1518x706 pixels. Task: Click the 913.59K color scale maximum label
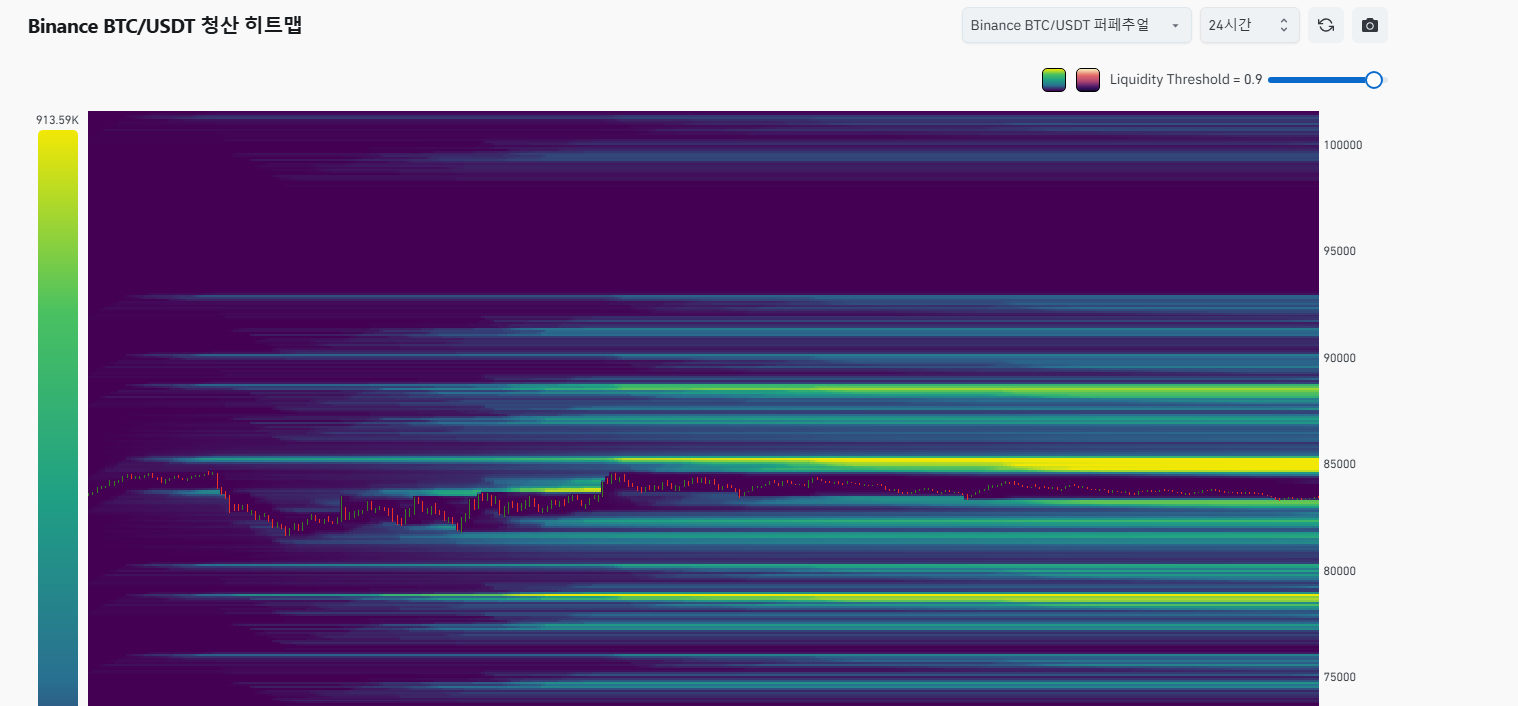point(57,120)
